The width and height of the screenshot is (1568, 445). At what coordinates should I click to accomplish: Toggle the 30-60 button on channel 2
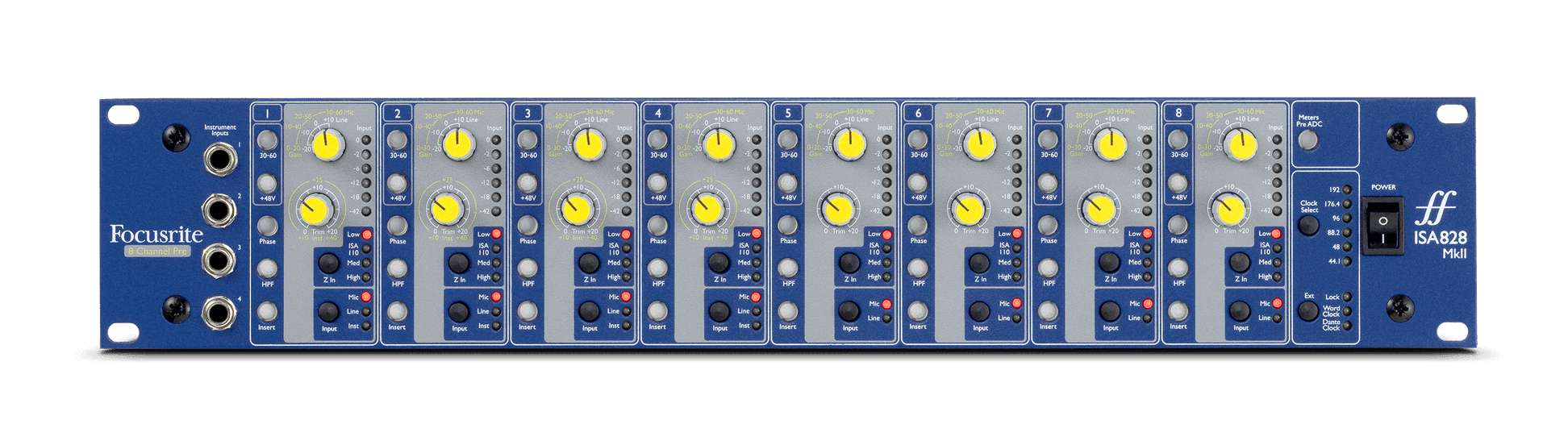(x=397, y=139)
